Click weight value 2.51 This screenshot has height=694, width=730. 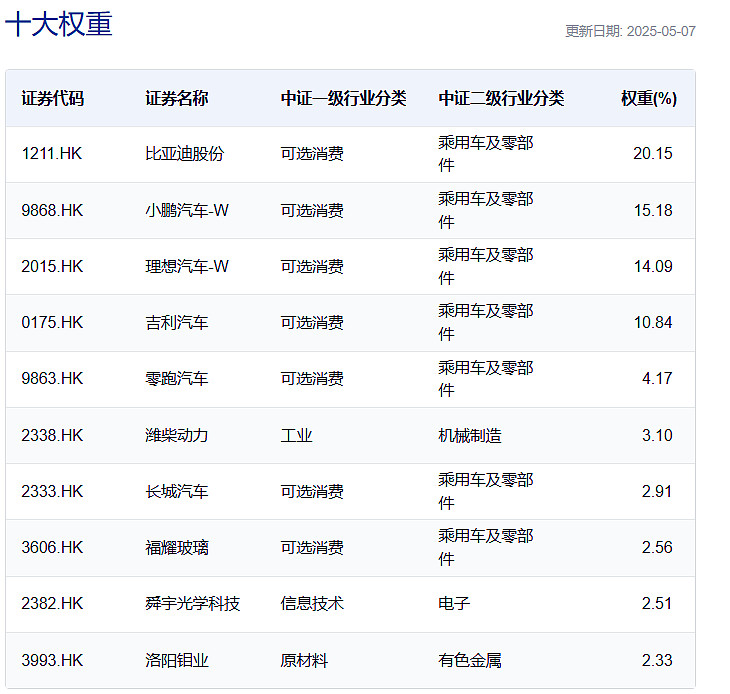tap(657, 603)
